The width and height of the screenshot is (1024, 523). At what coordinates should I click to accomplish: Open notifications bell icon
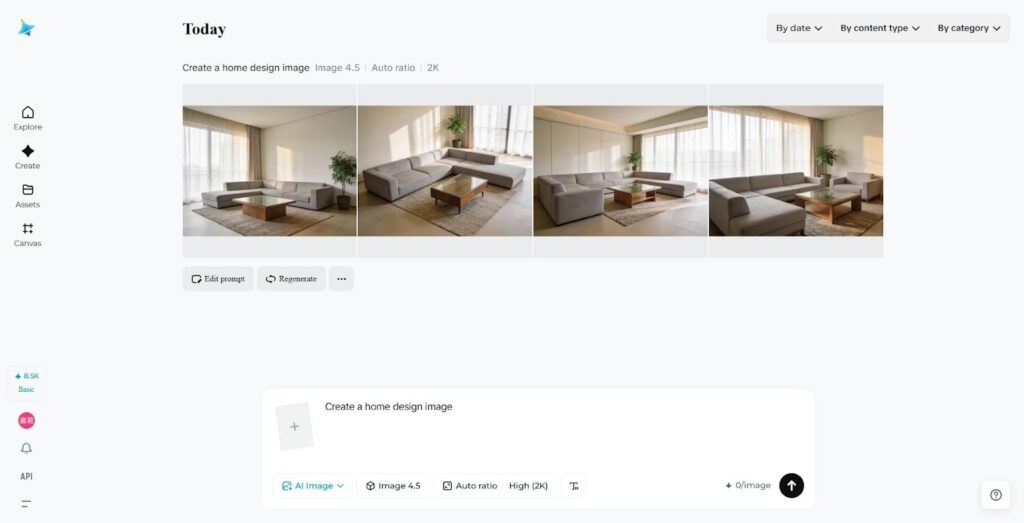(26, 448)
